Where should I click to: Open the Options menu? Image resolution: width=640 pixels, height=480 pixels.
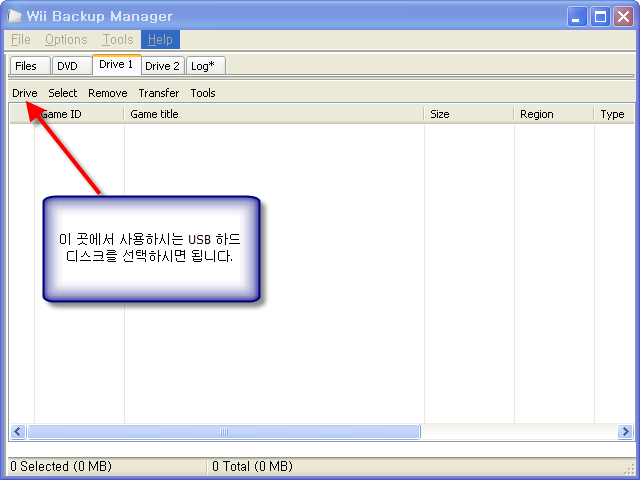click(x=66, y=40)
